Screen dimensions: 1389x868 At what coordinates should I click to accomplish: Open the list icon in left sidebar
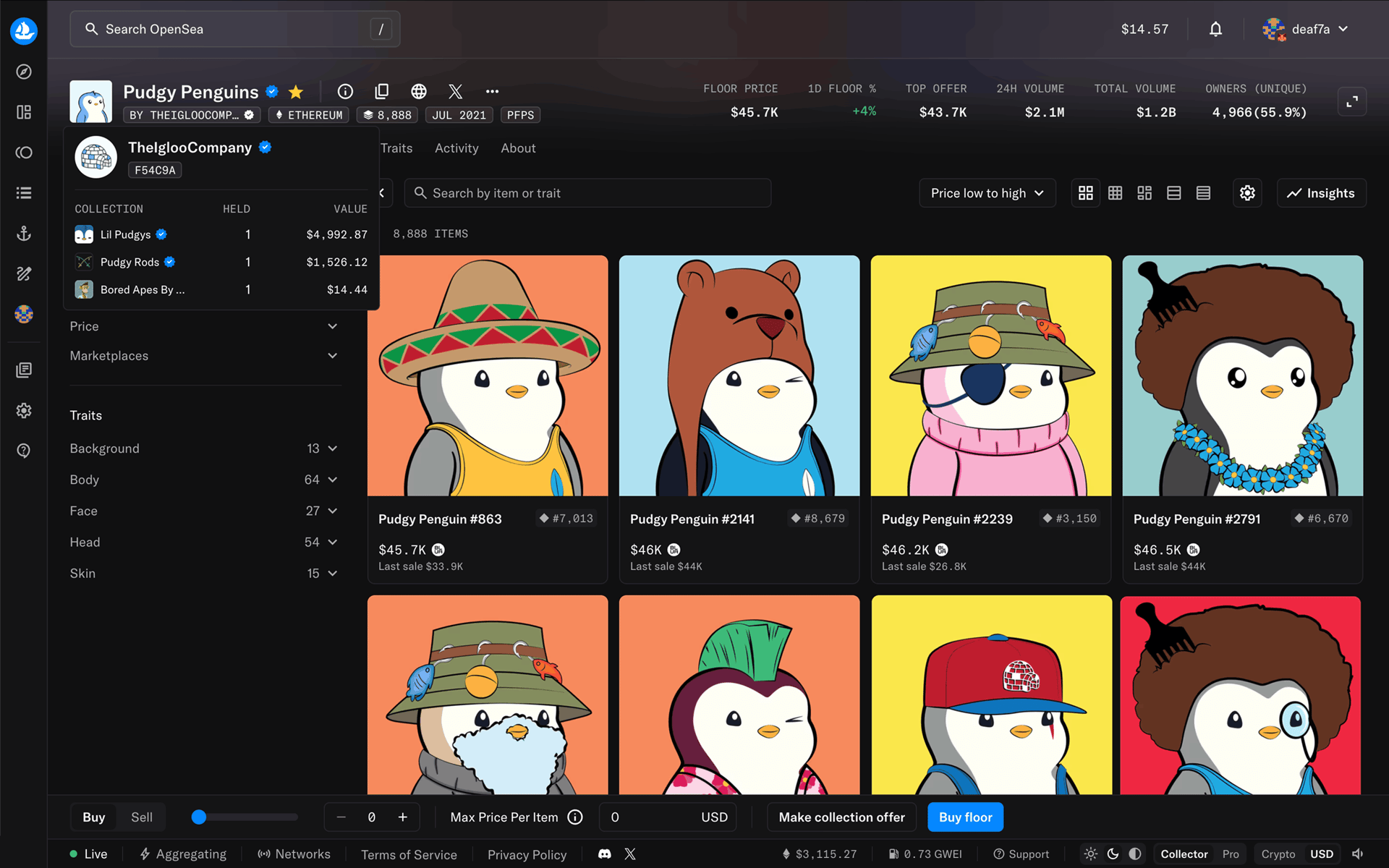pyautogui.click(x=24, y=193)
